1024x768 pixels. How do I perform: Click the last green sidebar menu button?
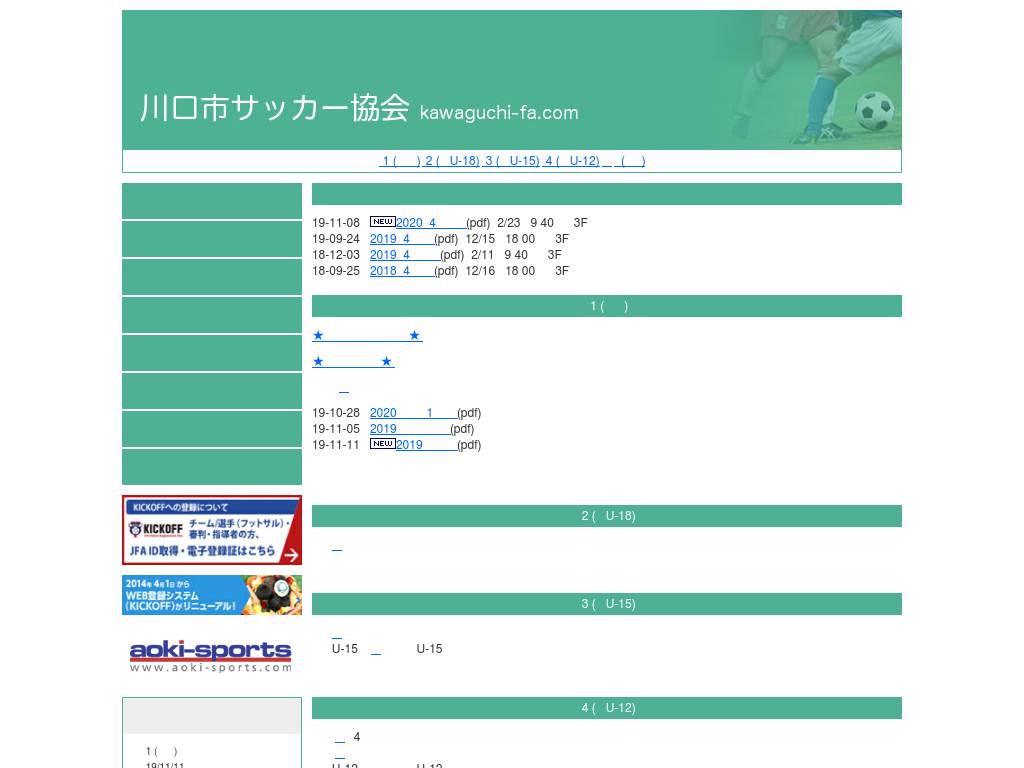coord(212,467)
